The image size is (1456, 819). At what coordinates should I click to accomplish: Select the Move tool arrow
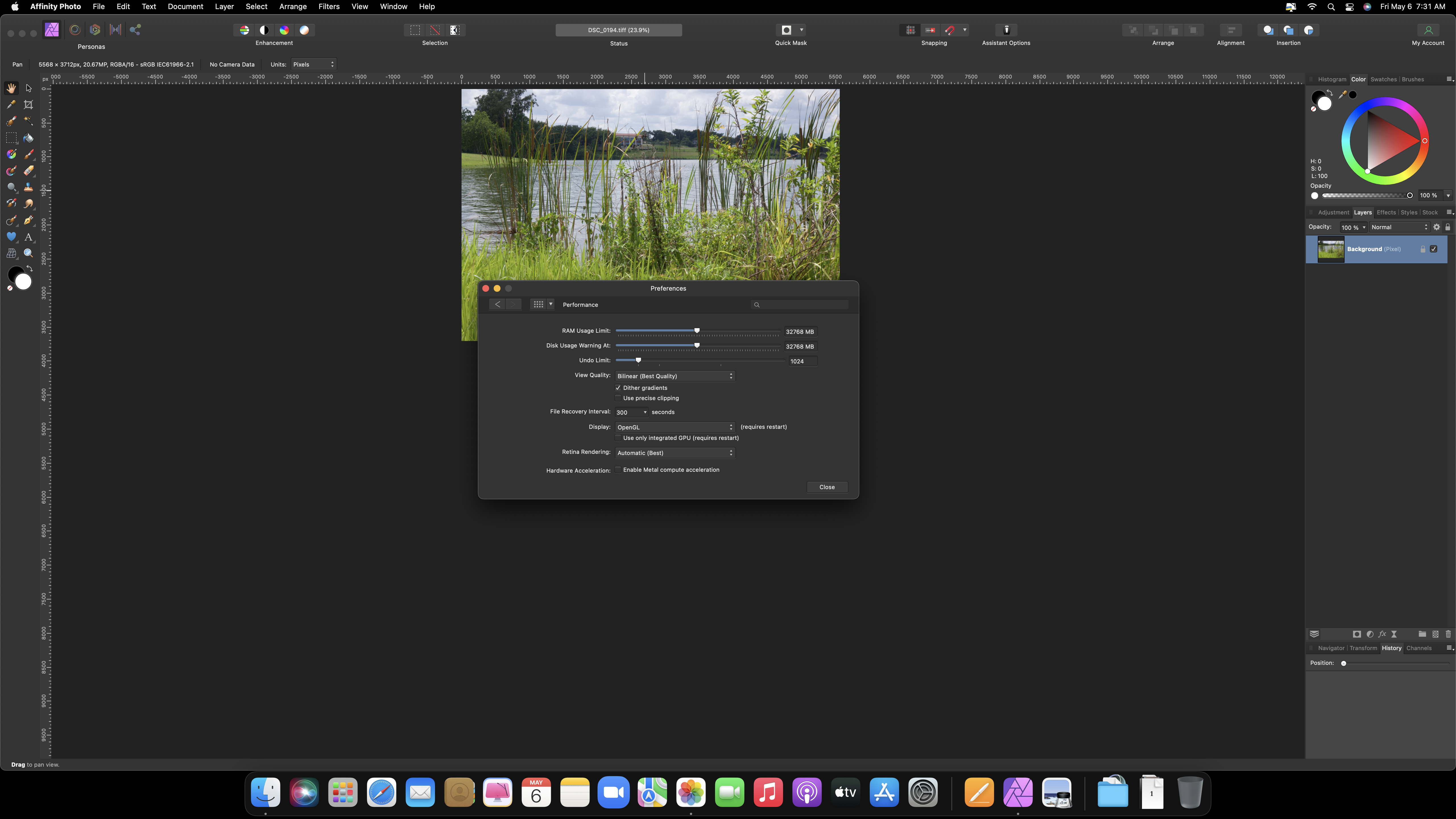[x=28, y=88]
